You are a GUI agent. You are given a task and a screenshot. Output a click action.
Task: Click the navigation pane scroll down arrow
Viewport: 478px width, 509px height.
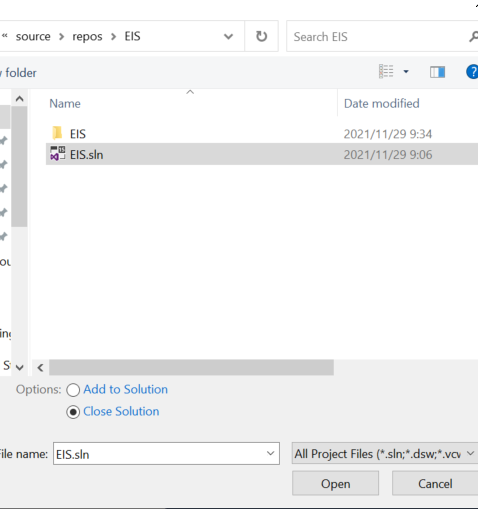(19, 368)
